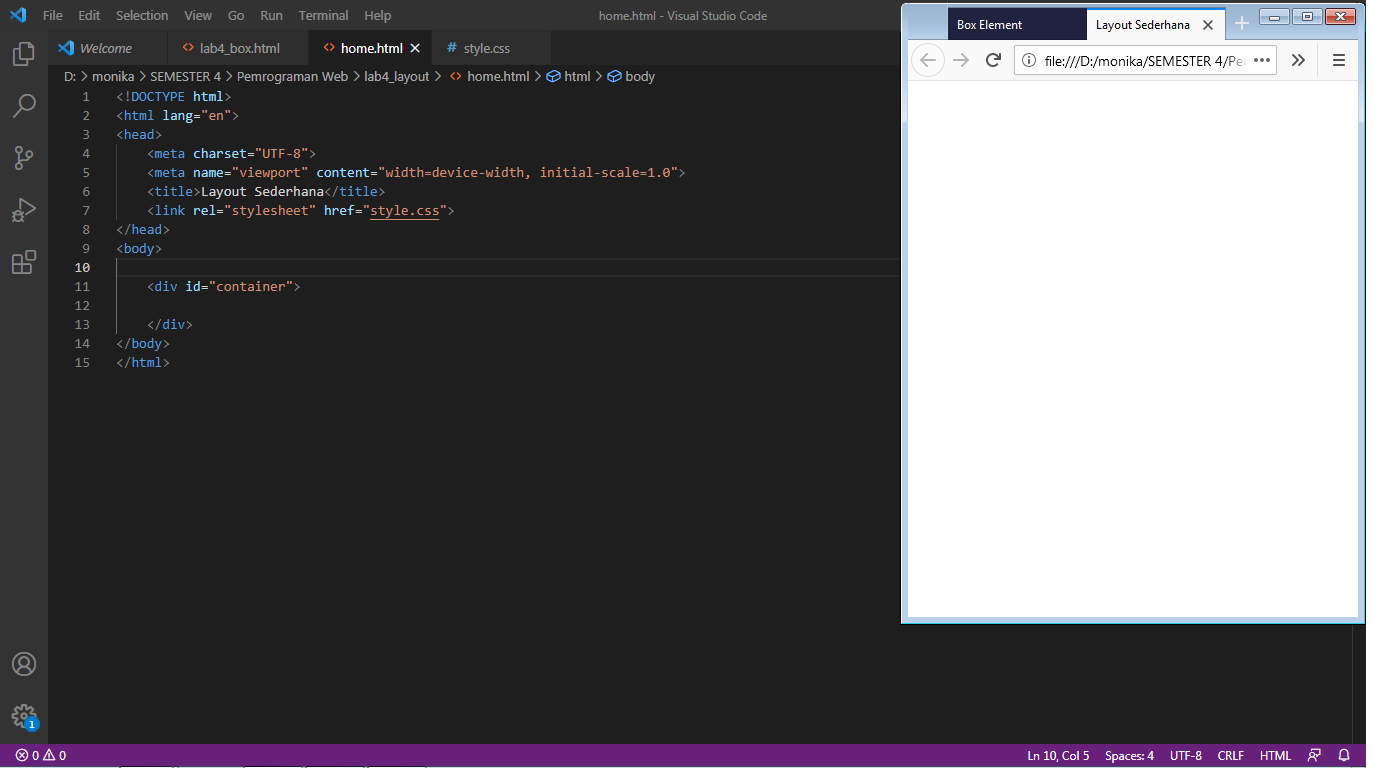The image size is (1374, 776).
Task: Open the Source Control view
Action: (24, 157)
